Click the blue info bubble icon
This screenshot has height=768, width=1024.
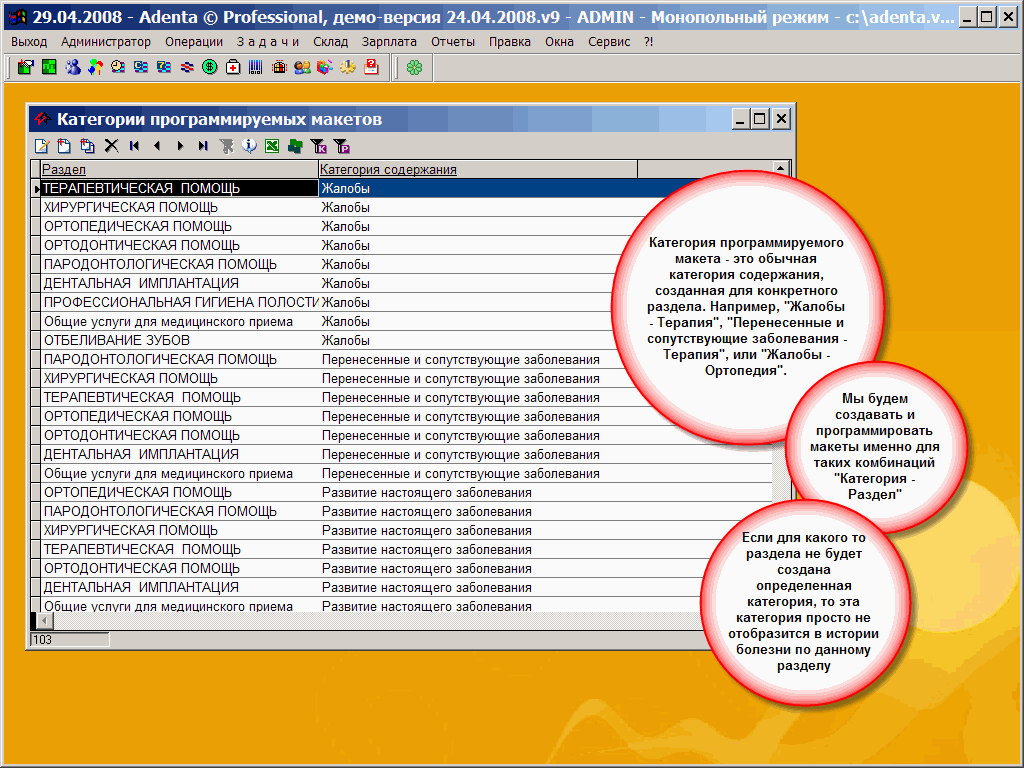pyautogui.click(x=249, y=146)
